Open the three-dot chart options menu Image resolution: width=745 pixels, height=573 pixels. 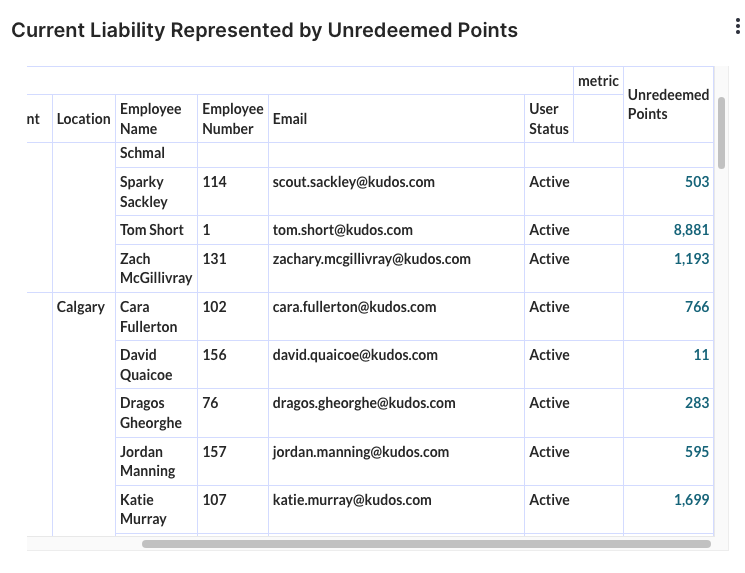[737, 26]
